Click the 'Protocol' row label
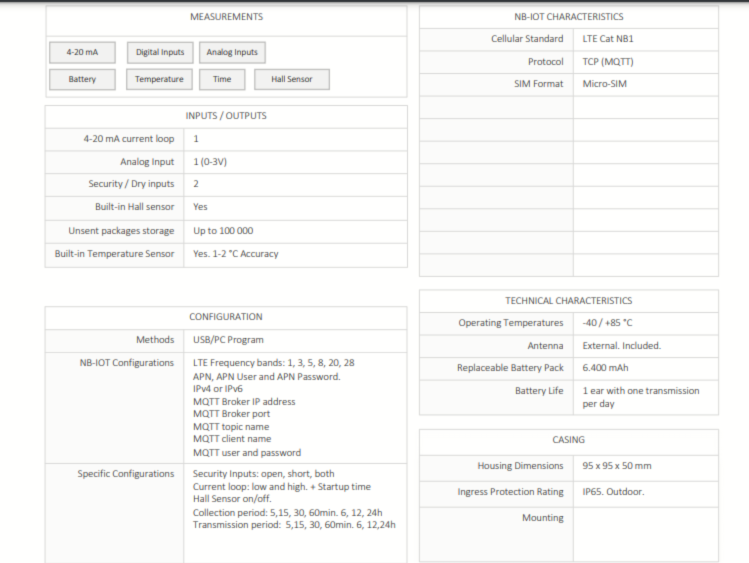This screenshot has width=749, height=563. [x=546, y=62]
